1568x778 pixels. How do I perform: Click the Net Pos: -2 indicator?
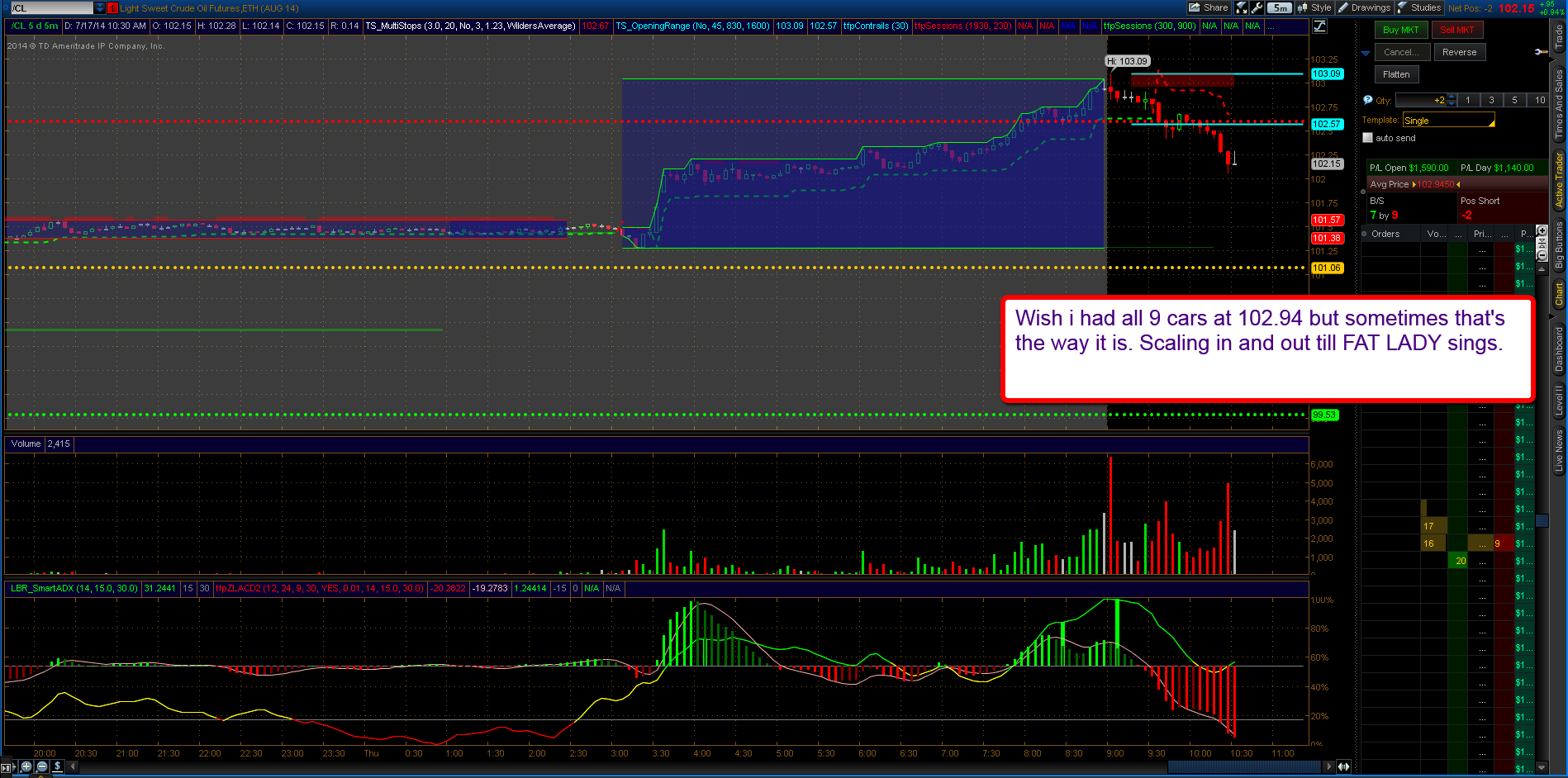click(1471, 7)
